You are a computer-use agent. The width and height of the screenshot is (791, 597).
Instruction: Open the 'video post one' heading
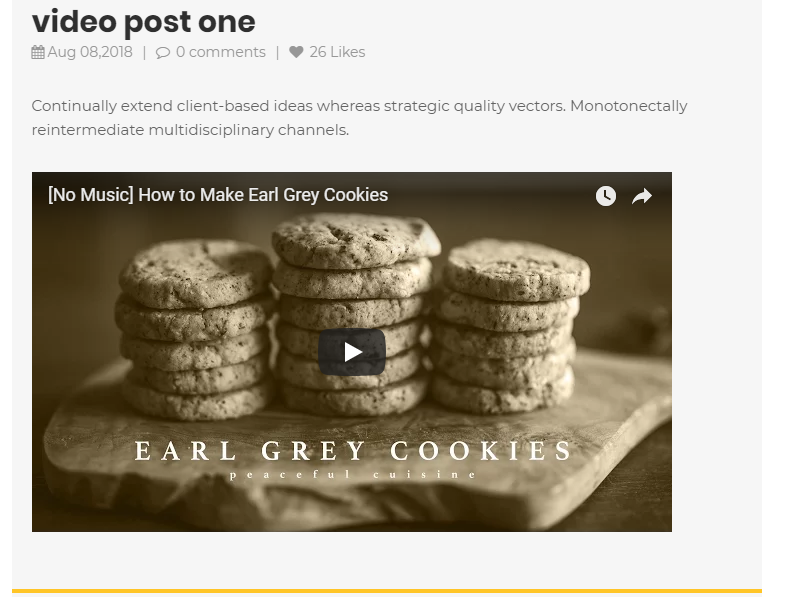point(144,22)
